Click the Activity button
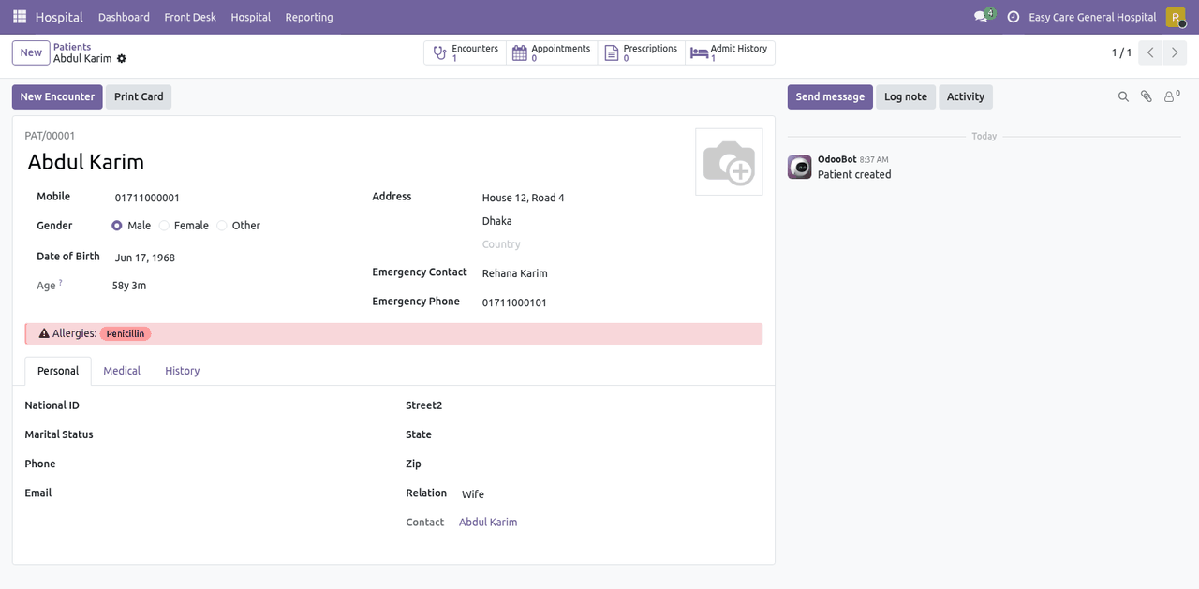The image size is (1199, 589). point(966,97)
